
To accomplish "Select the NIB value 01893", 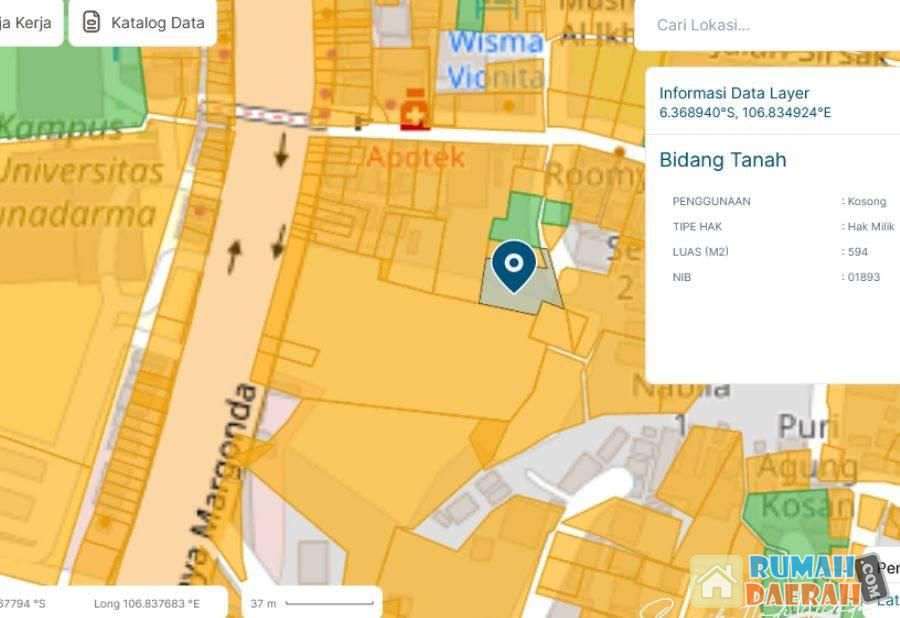I will (x=863, y=277).
